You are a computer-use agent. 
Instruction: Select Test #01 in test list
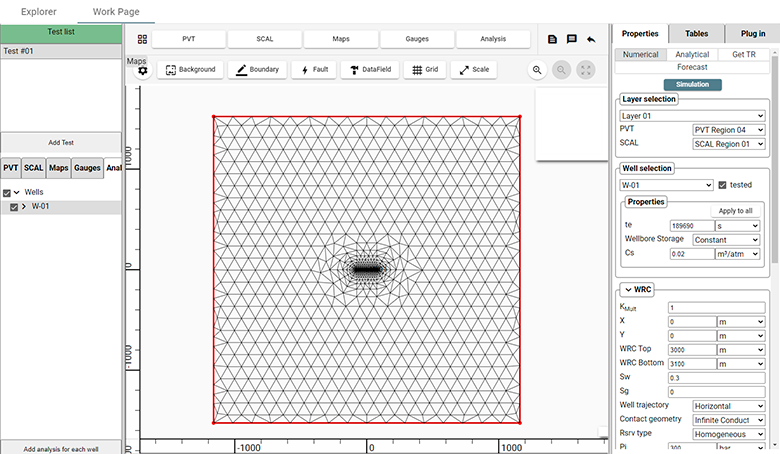click(x=61, y=51)
